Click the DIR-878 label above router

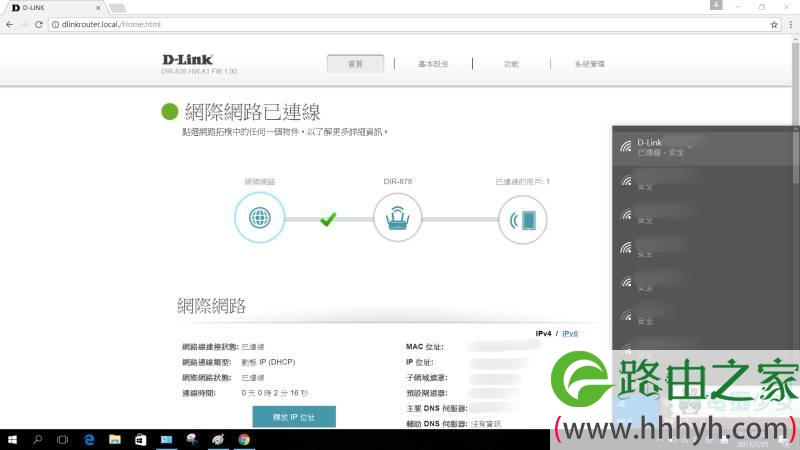click(x=397, y=181)
